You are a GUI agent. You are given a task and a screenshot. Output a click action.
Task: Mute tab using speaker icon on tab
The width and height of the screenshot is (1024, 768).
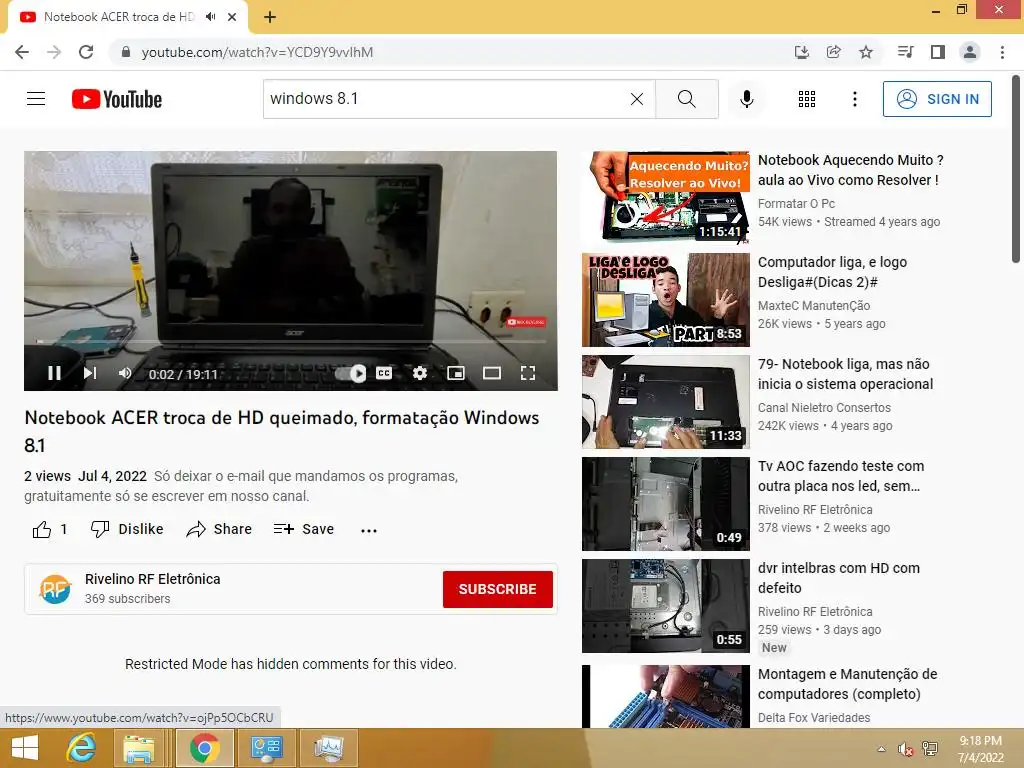(210, 17)
